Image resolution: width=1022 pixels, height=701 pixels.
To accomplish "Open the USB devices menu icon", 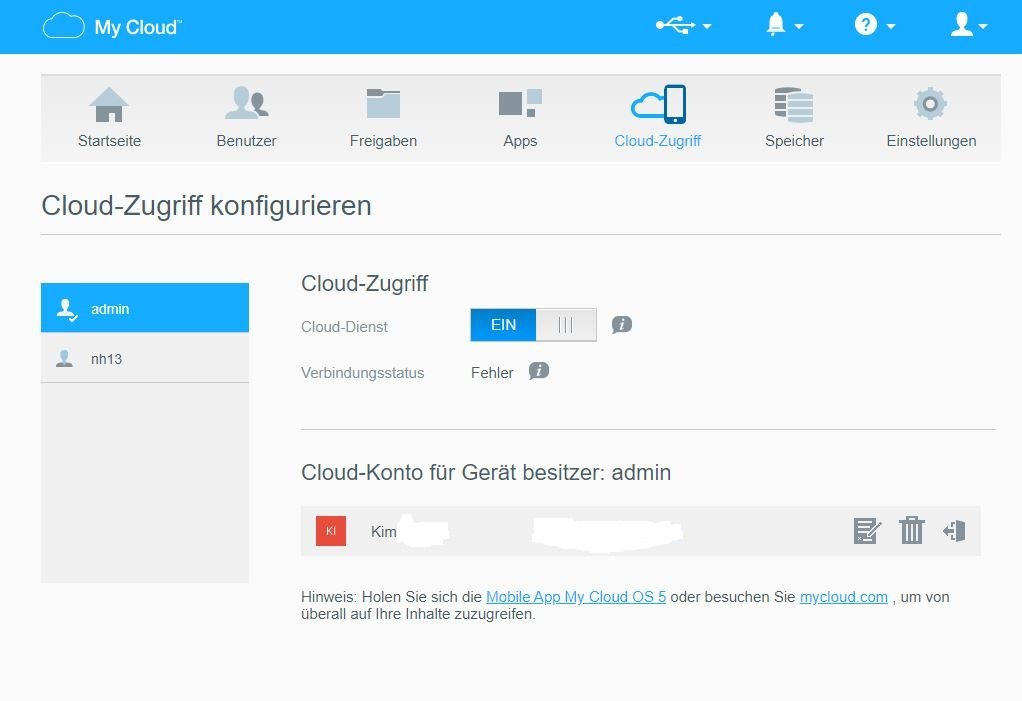I will (x=675, y=25).
